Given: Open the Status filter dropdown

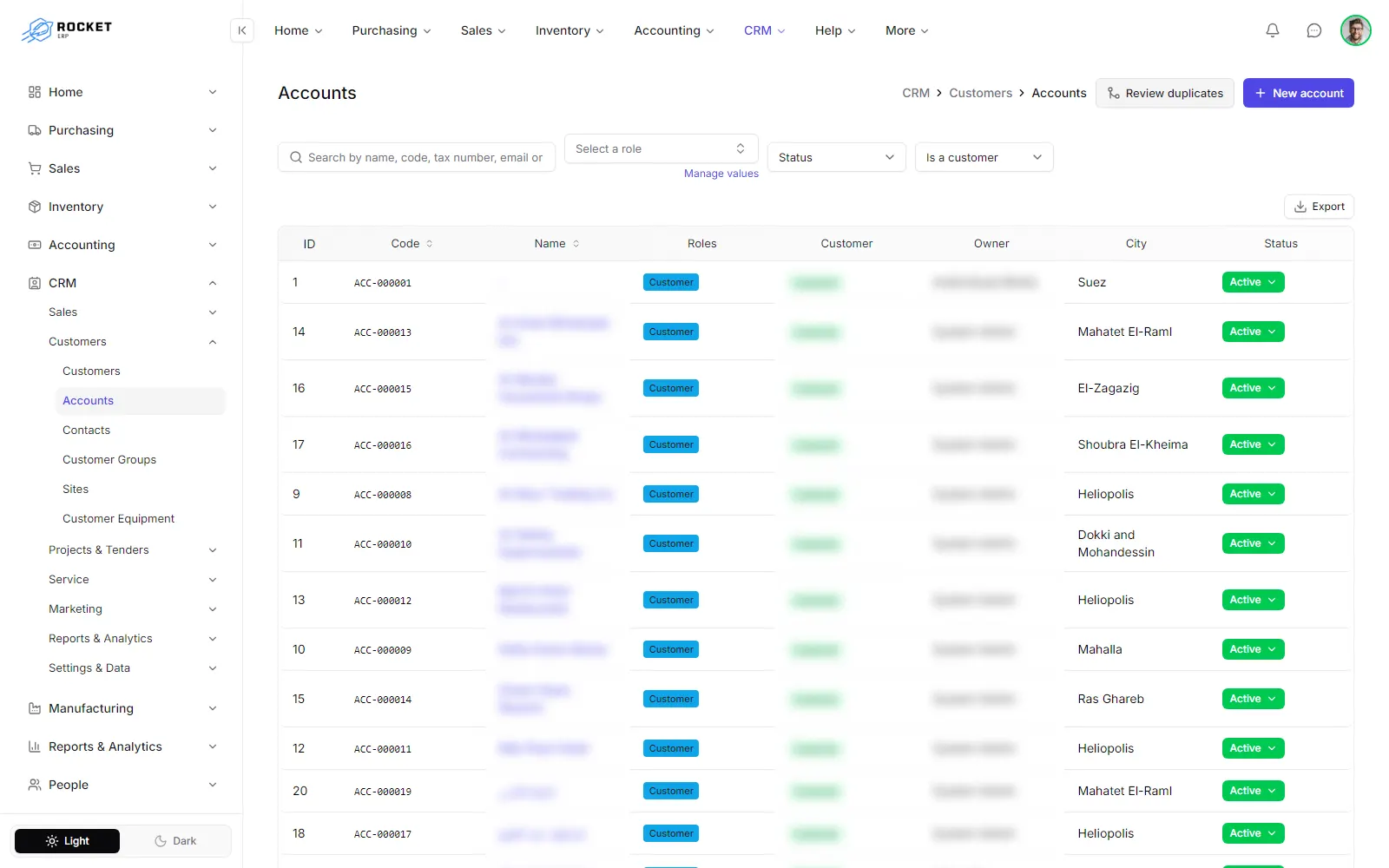Looking at the screenshot, I should (837, 157).
